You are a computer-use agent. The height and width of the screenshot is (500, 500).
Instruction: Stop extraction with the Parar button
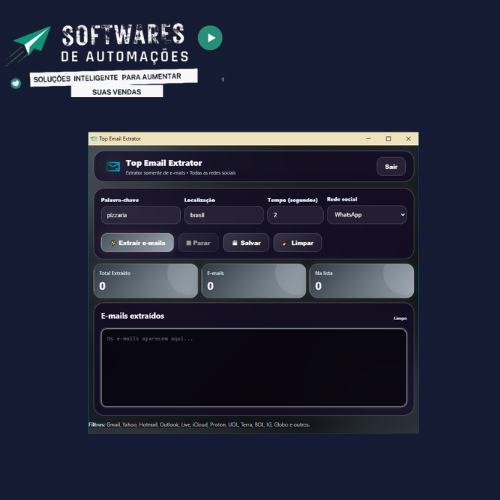point(198,243)
